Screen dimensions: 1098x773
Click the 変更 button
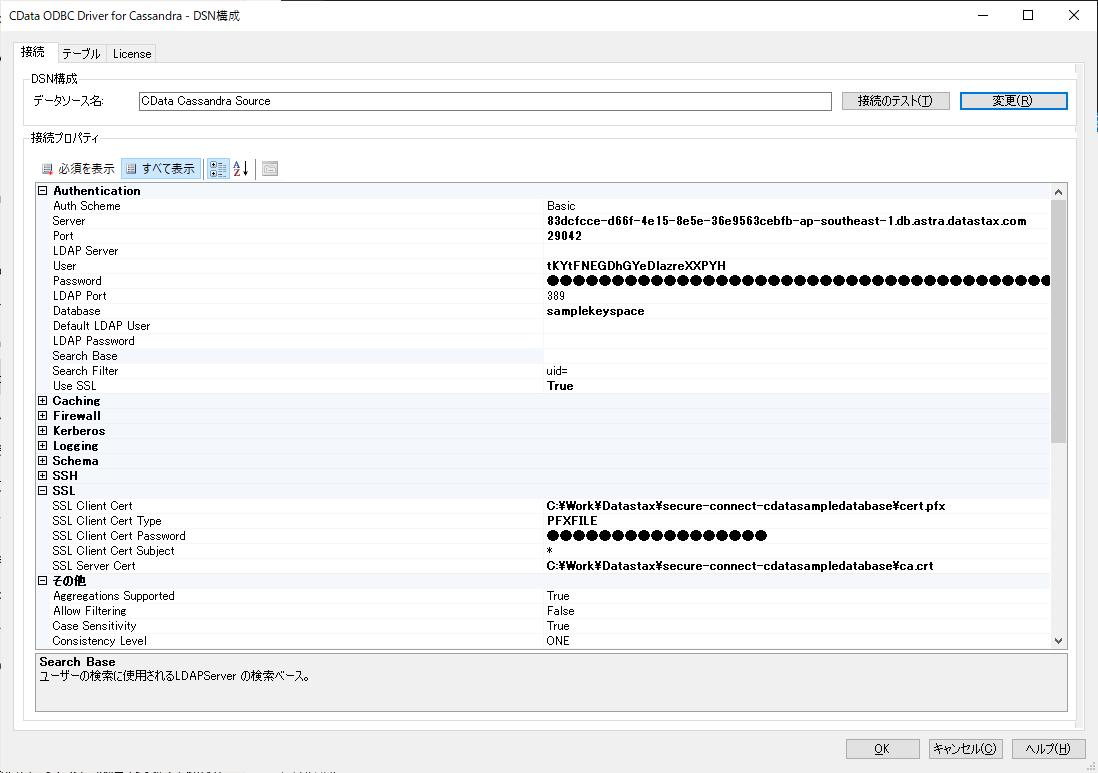(x=1013, y=101)
